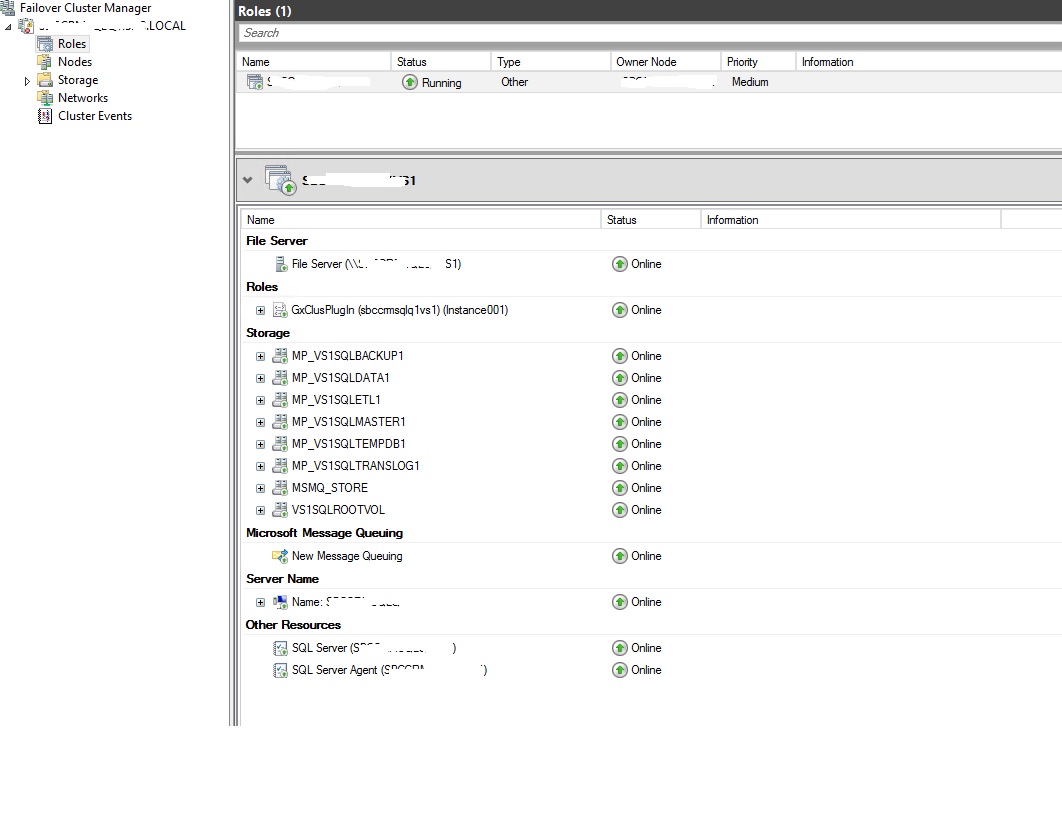Click the SQL Server Agent resource icon
The height and width of the screenshot is (816, 1062).
tap(281, 670)
